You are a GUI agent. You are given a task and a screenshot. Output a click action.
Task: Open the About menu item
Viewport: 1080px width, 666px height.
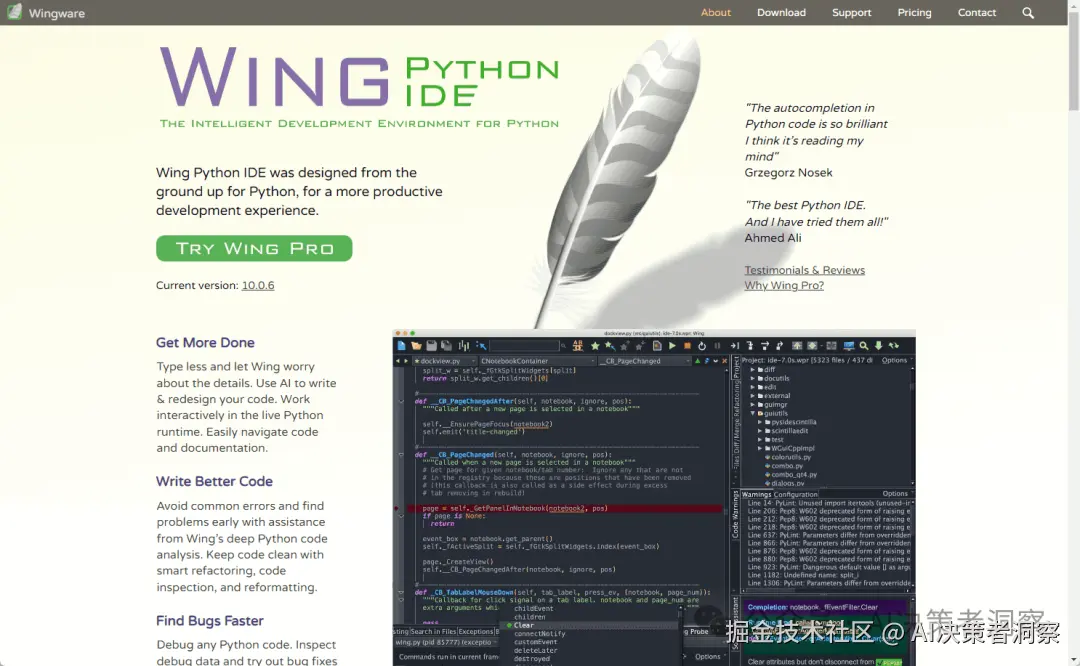tap(716, 12)
